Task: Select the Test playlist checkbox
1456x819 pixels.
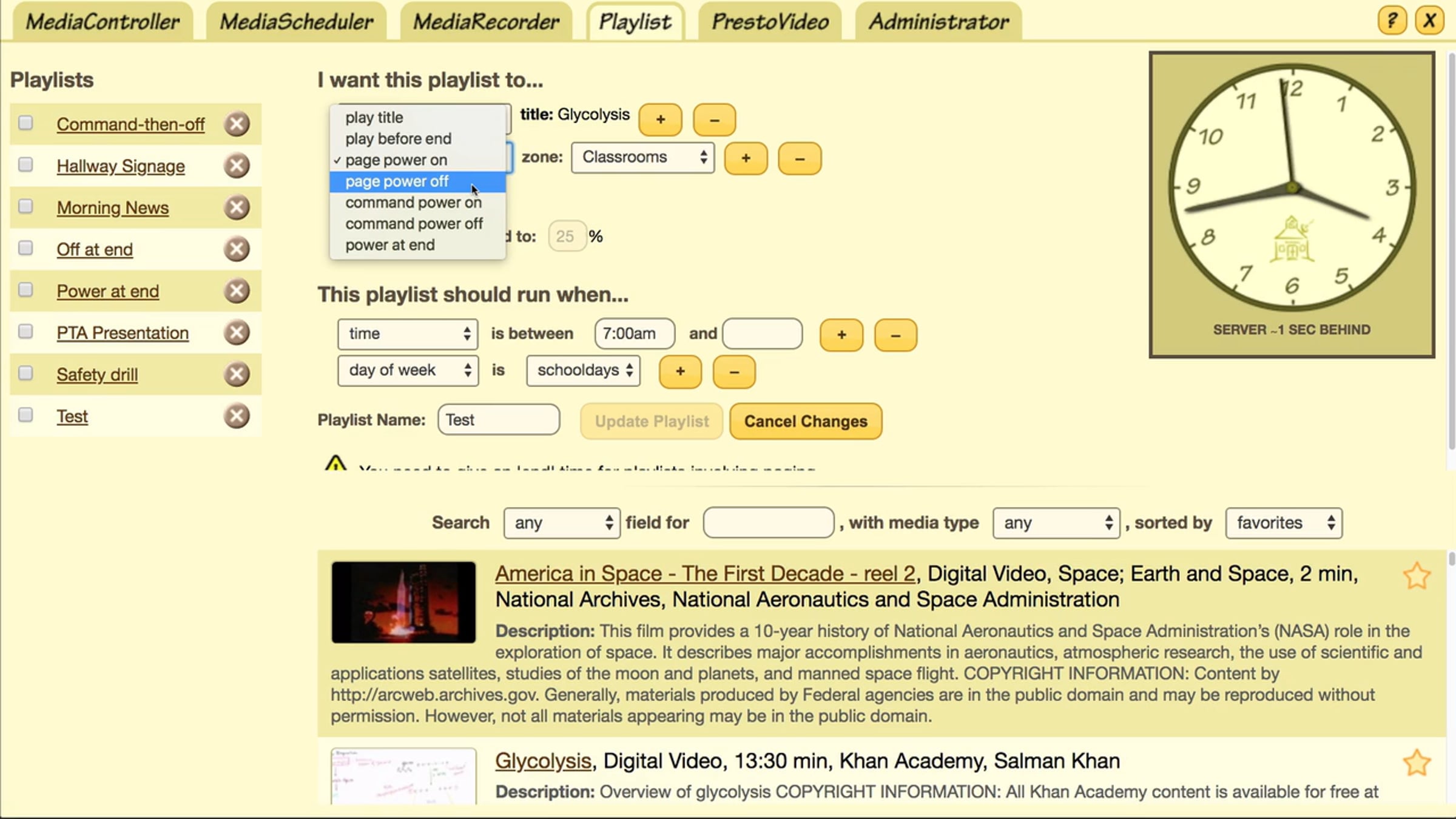Action: coord(25,415)
